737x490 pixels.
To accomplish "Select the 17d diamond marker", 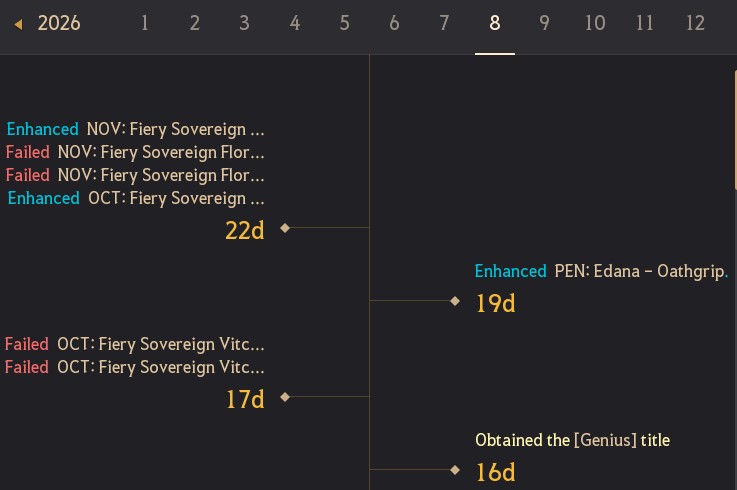I will pyautogui.click(x=285, y=397).
